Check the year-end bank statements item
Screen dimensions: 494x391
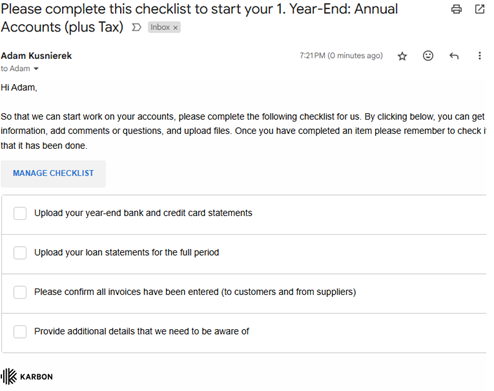coord(20,213)
